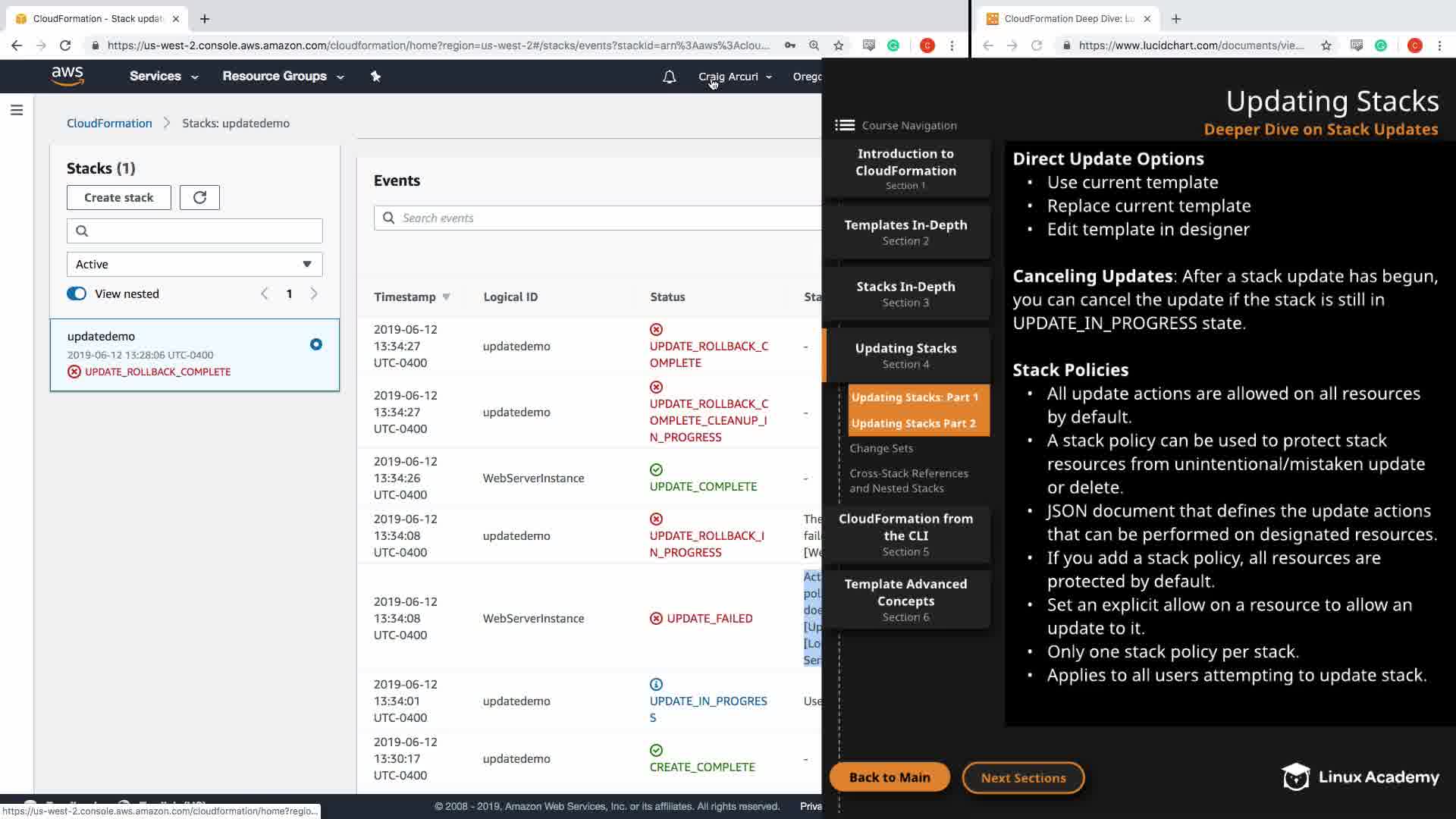
Task: Open the notifications bell icon
Action: [669, 77]
